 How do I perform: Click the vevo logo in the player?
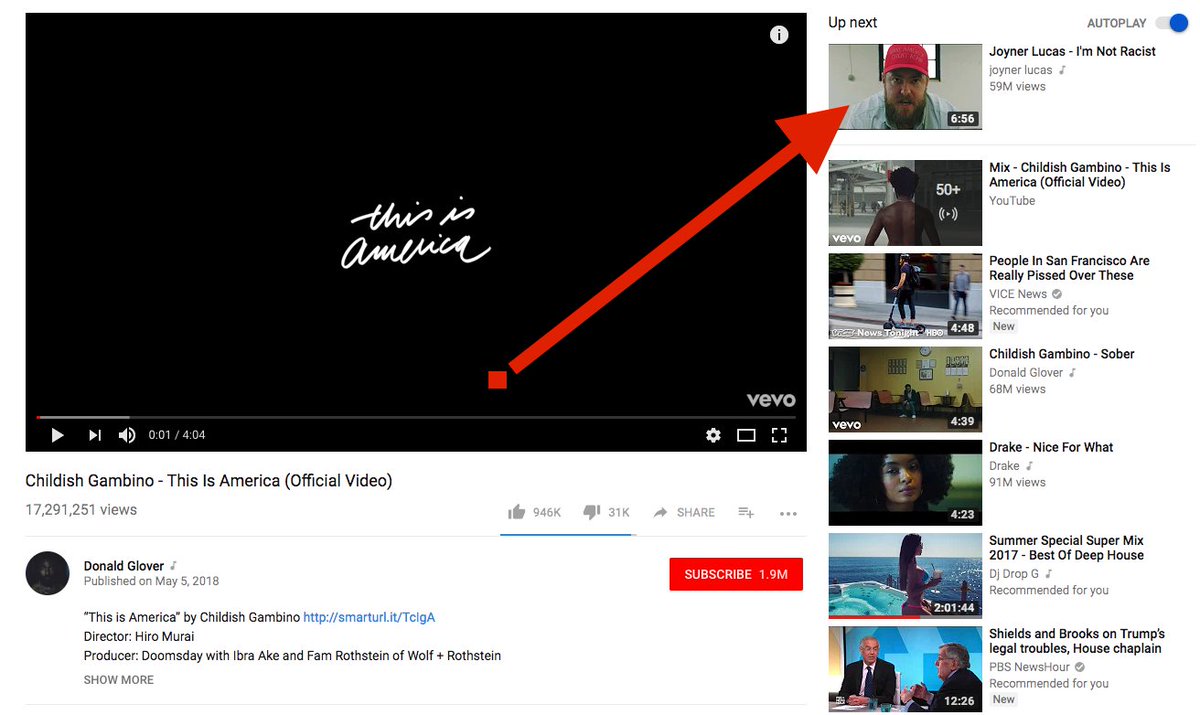771,399
